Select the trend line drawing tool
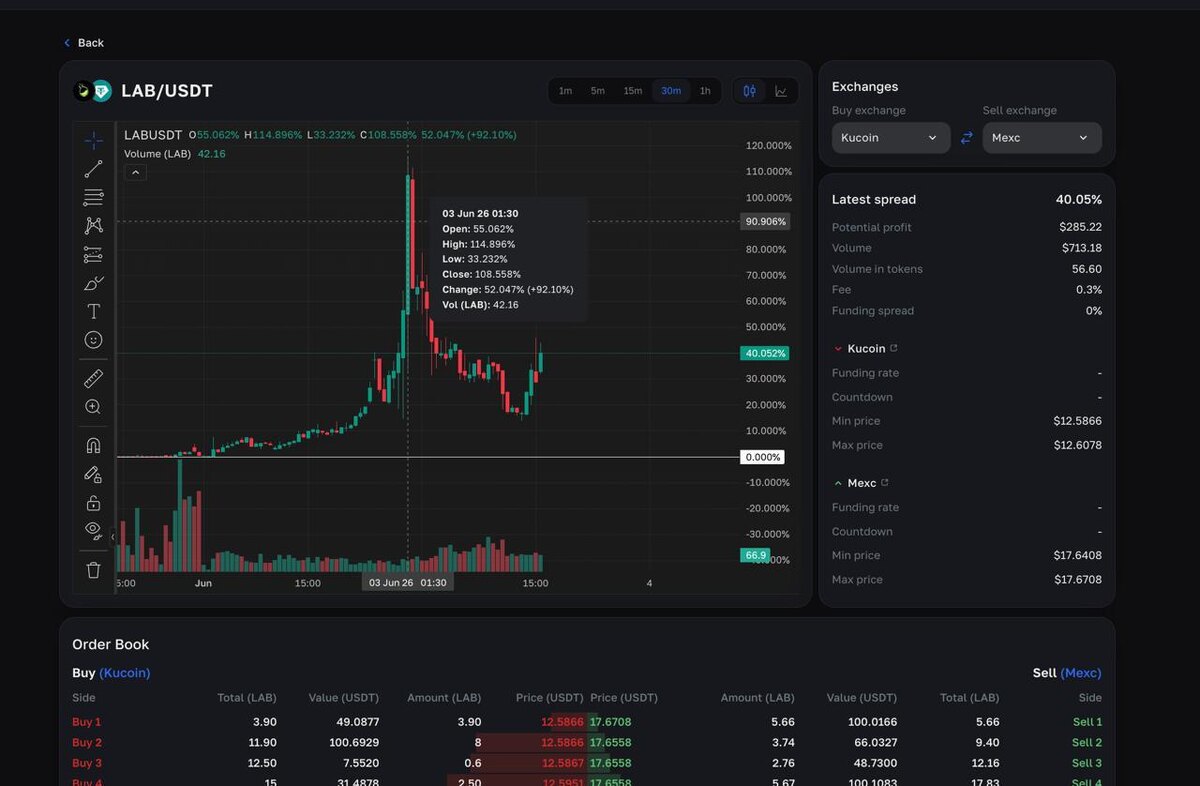 click(x=93, y=169)
